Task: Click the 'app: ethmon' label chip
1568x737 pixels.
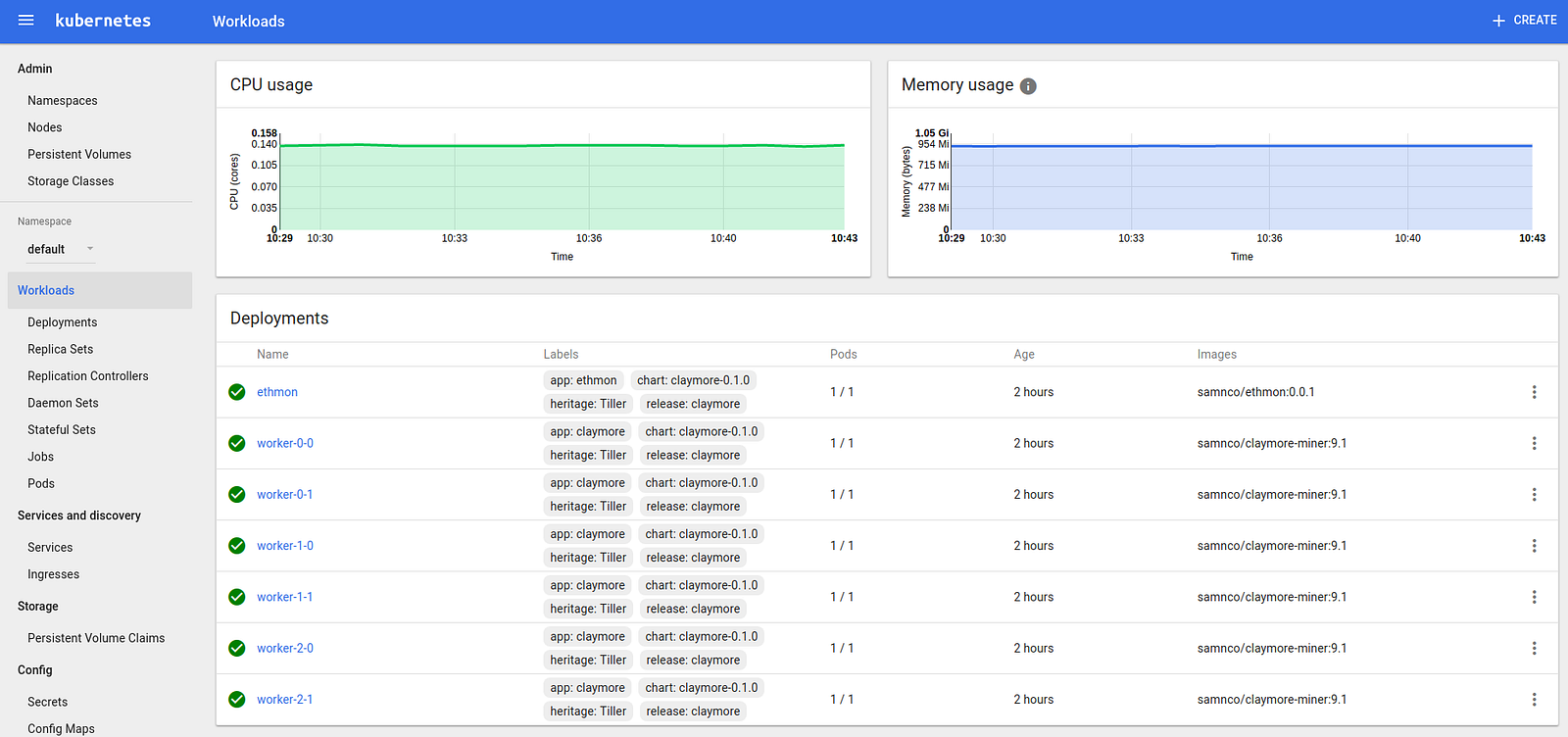Action: (x=583, y=380)
